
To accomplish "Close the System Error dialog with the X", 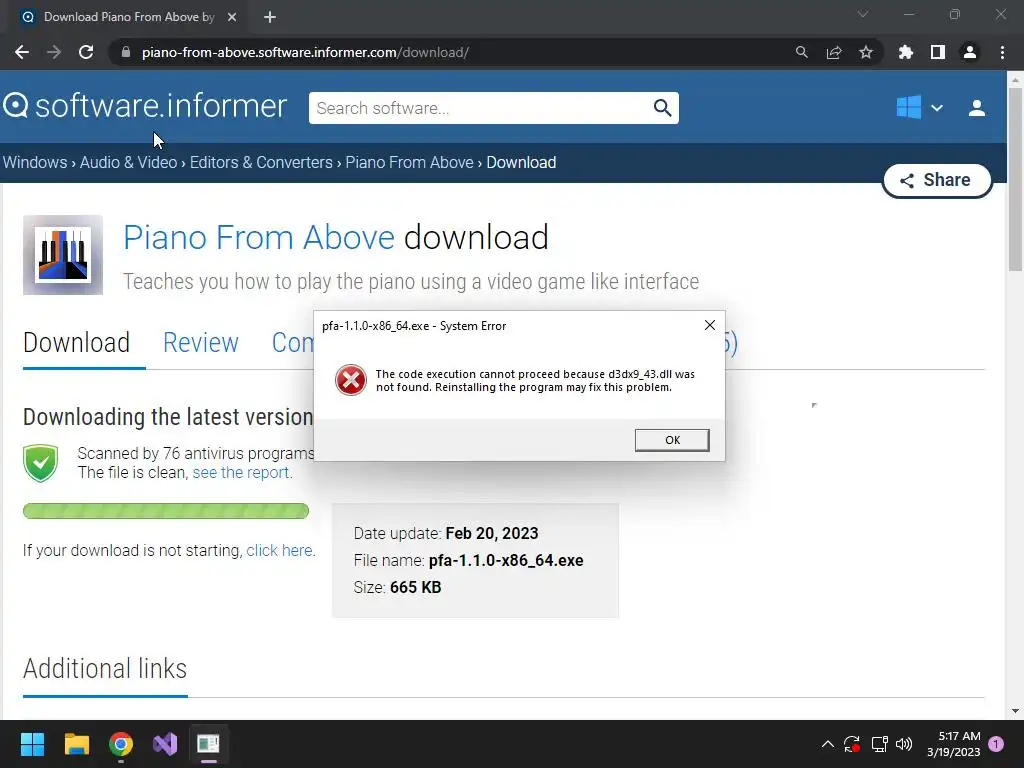I will click(x=710, y=325).
